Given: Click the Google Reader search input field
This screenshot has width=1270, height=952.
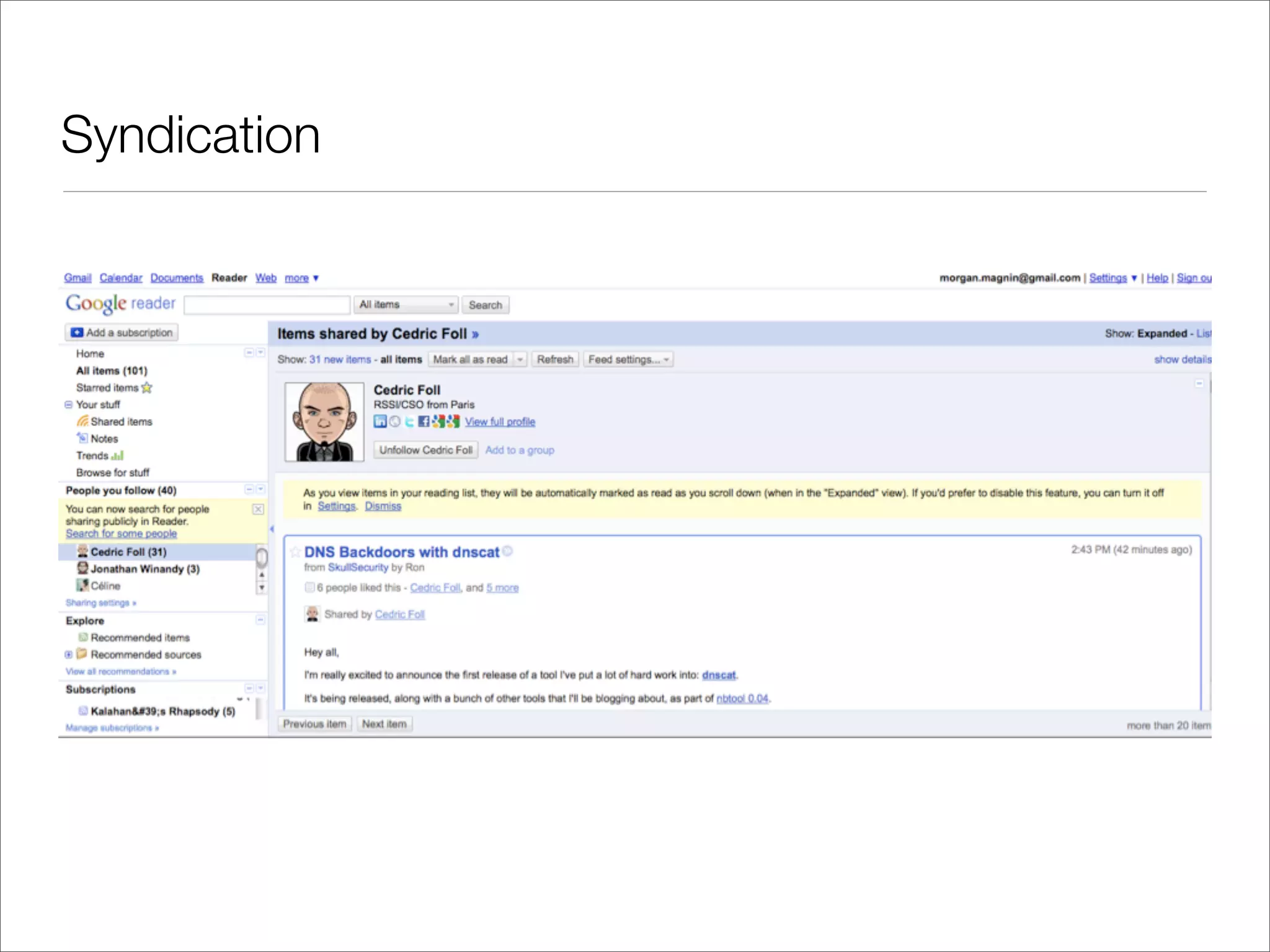Looking at the screenshot, I should [267, 305].
